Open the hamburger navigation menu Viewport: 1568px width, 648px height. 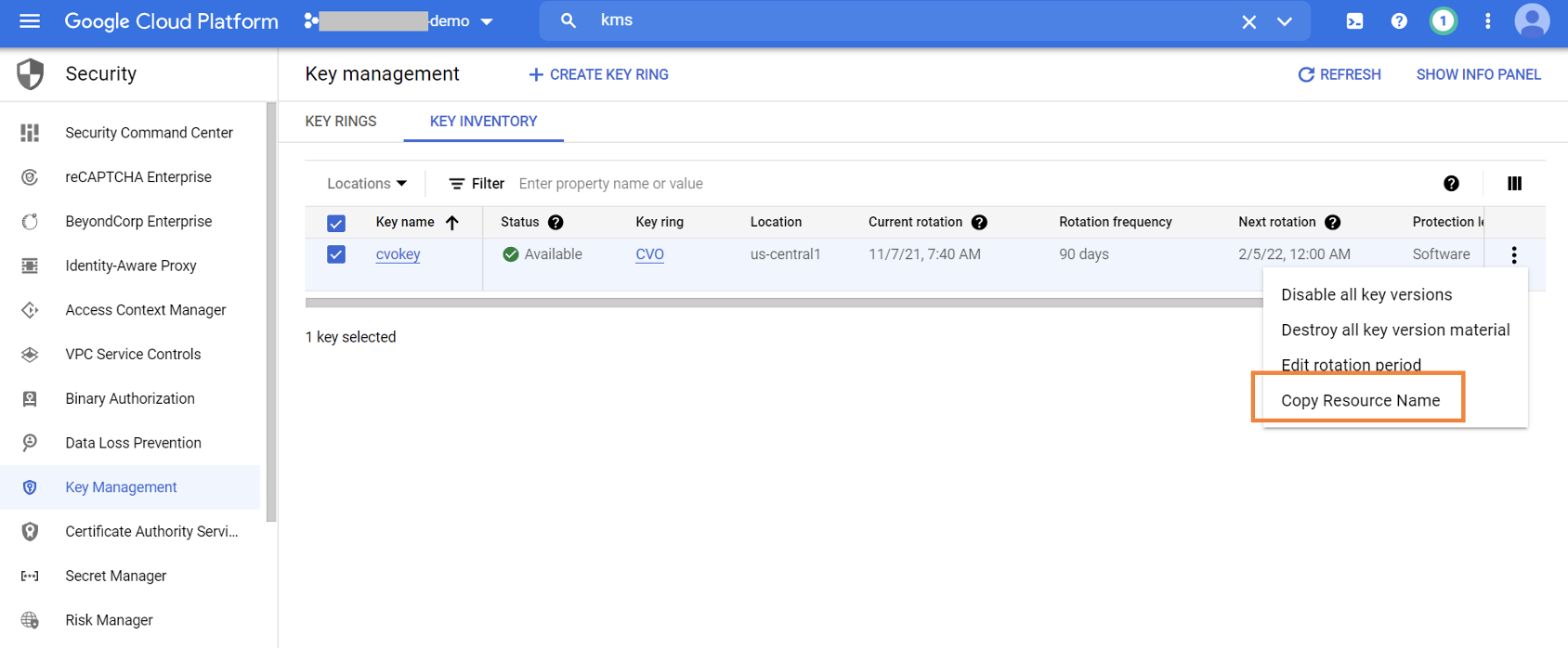pyautogui.click(x=30, y=20)
